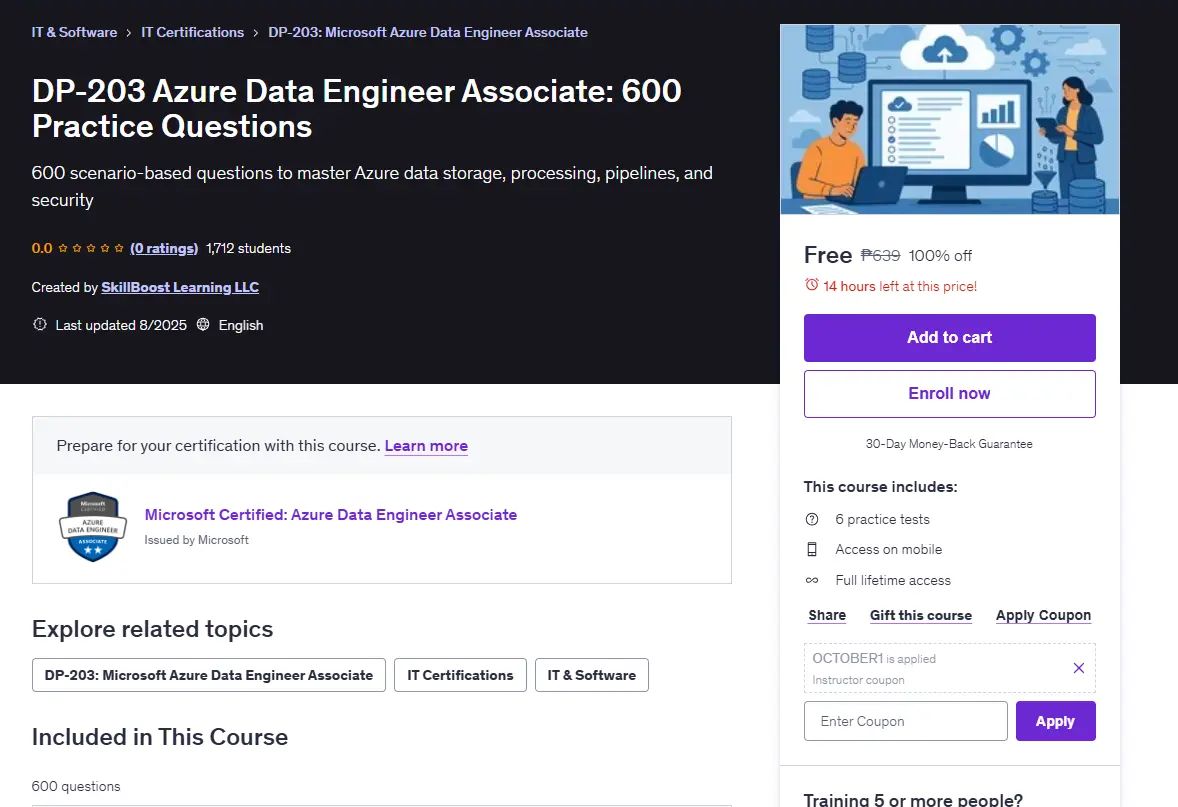Click the rating stars row
The image size is (1178, 807).
pos(91,248)
